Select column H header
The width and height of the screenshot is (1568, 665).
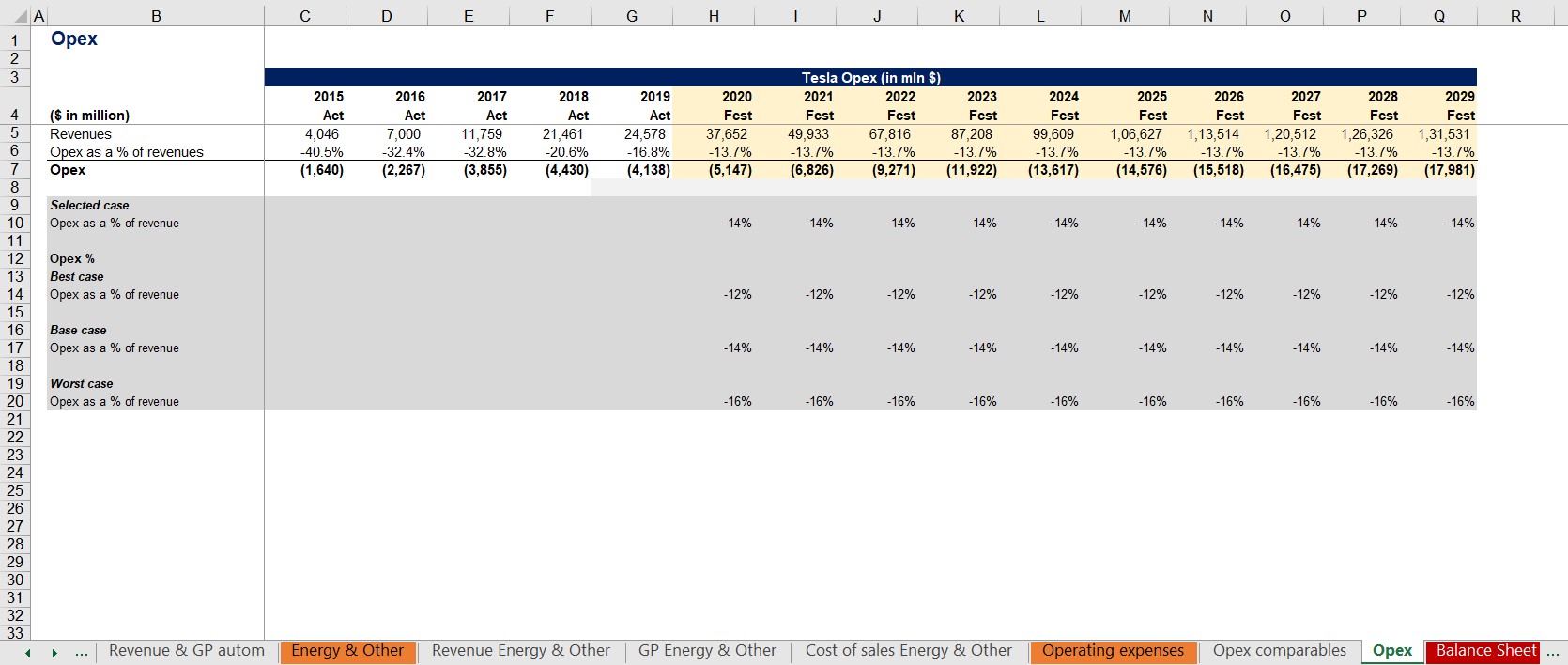click(714, 16)
